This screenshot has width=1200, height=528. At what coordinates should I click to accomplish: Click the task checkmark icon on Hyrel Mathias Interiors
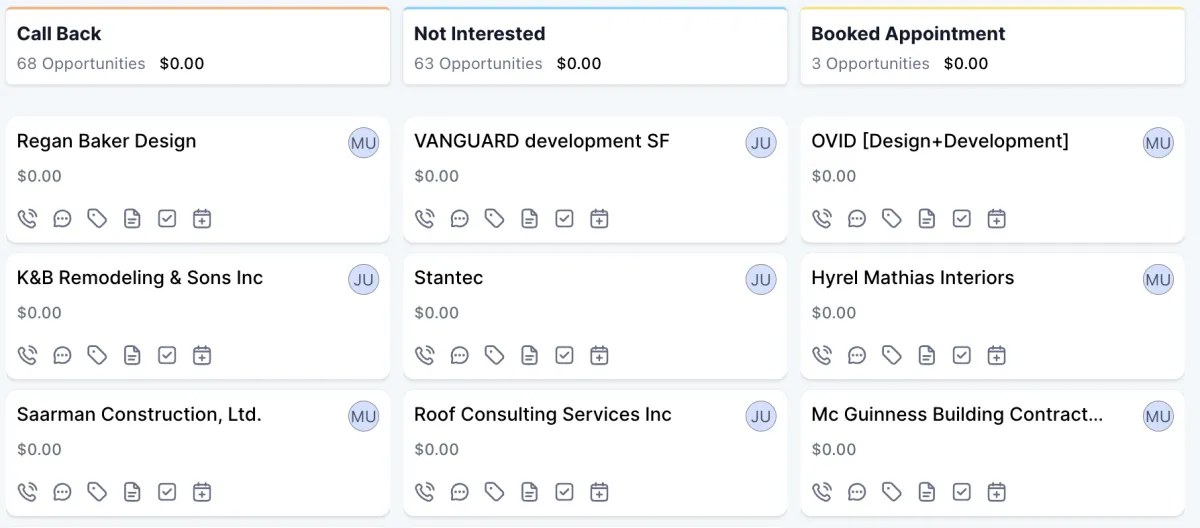(961, 355)
